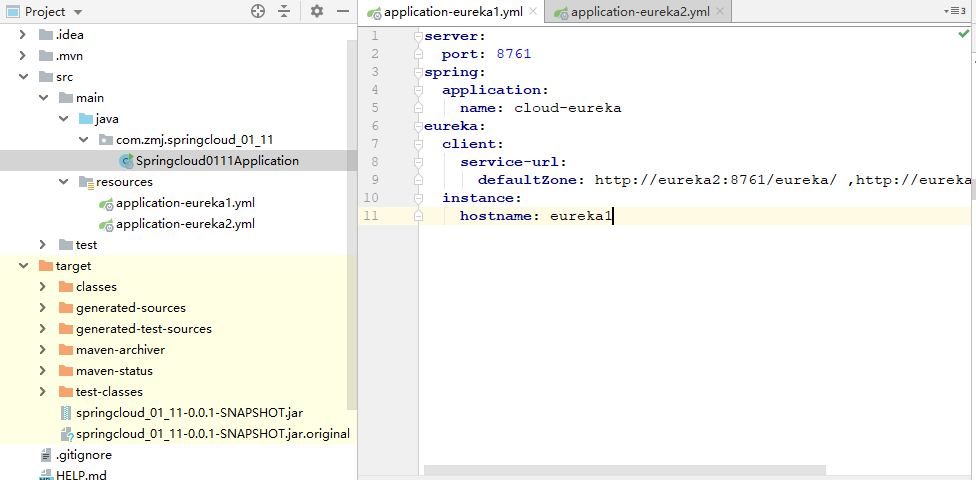Collapse the src folder
The width and height of the screenshot is (976, 480).
23,77
